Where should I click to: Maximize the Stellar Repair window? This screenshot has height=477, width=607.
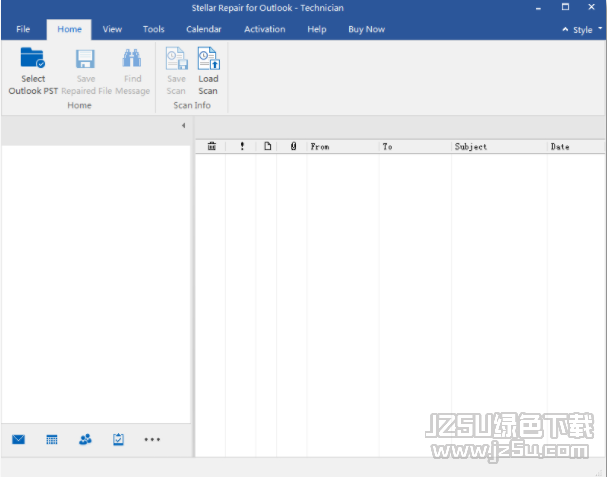tap(565, 7)
